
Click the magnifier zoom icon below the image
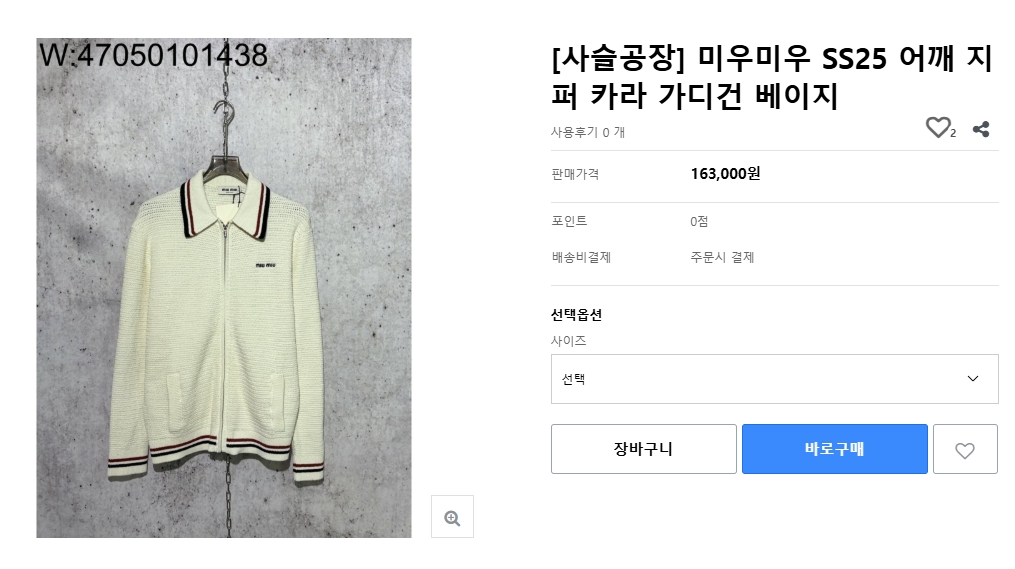(x=452, y=517)
